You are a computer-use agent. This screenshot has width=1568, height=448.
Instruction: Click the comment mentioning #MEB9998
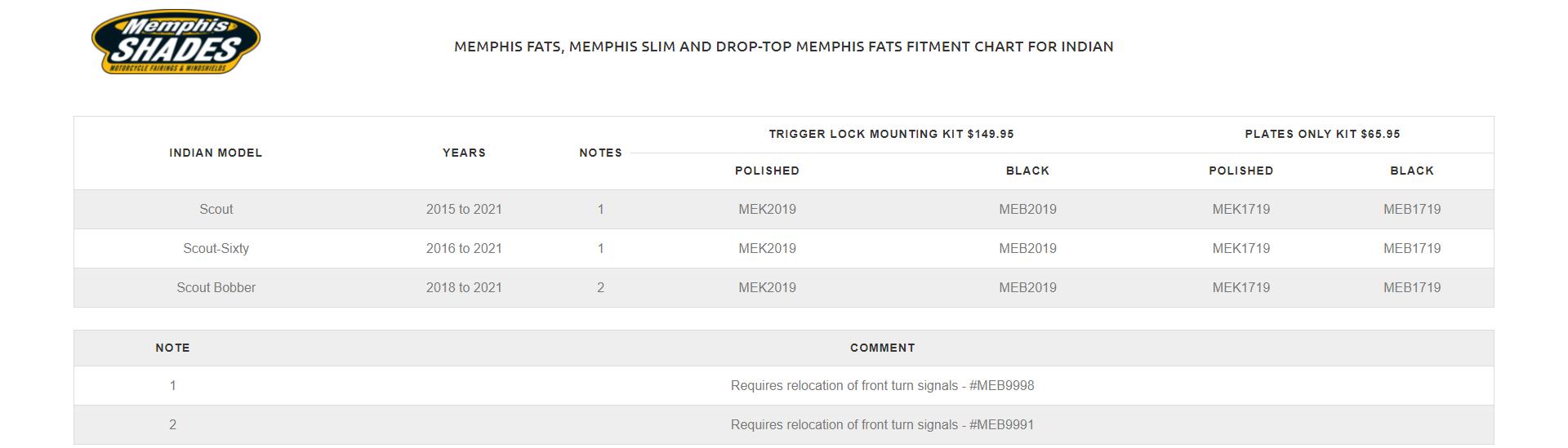click(x=882, y=386)
